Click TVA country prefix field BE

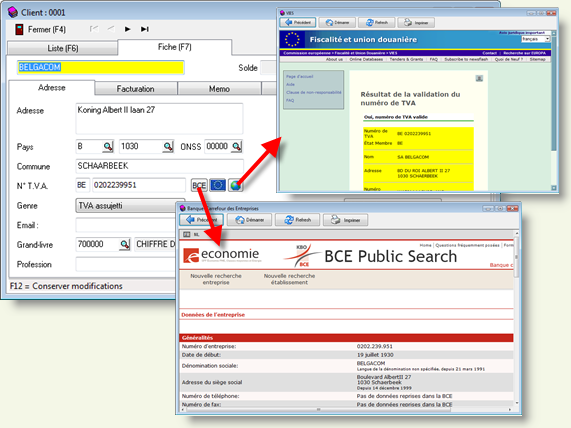pyautogui.click(x=82, y=185)
